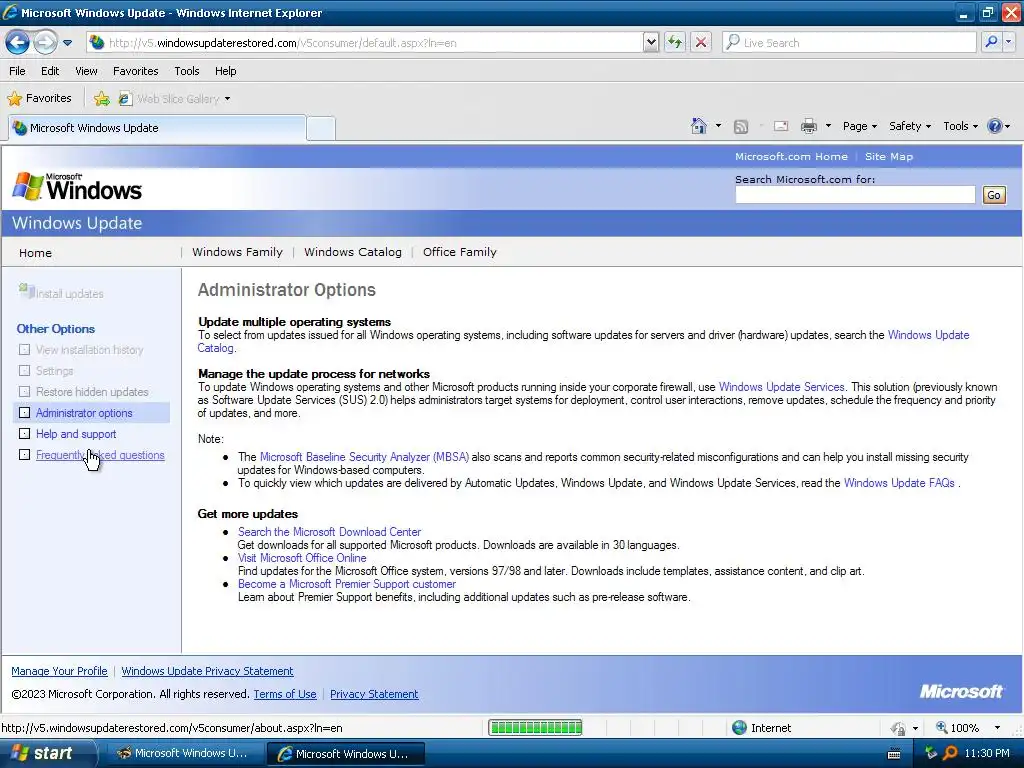Open the Windows Update Services link
Image resolution: width=1024 pixels, height=768 pixels.
coord(781,387)
